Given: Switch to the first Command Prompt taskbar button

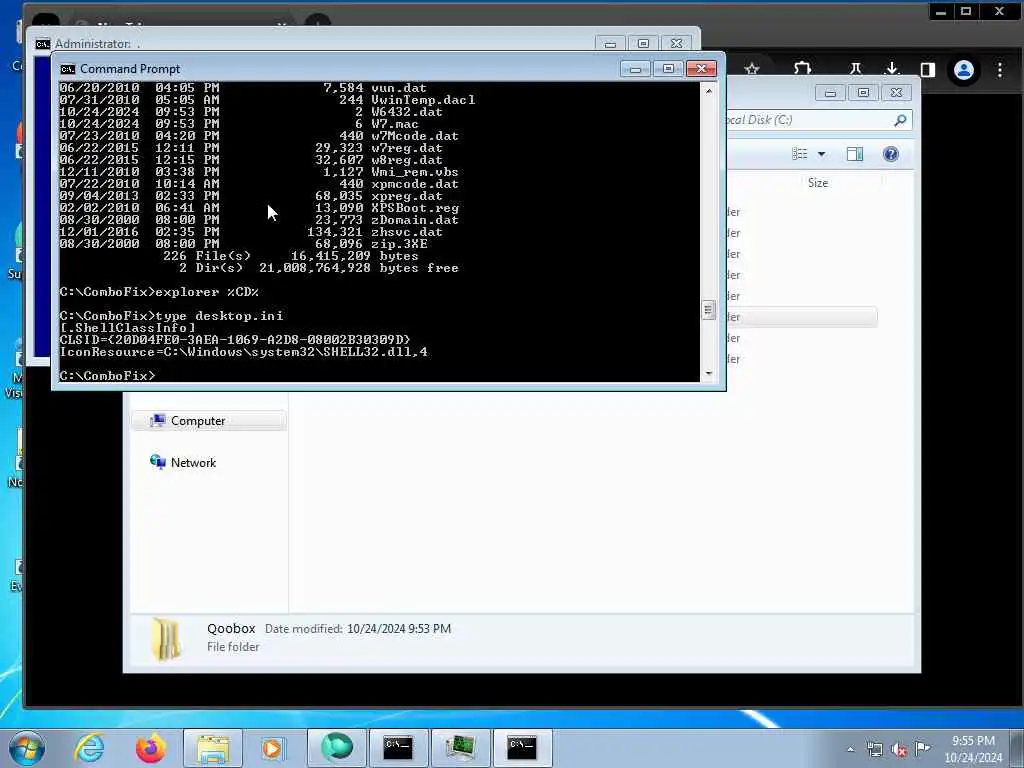Looking at the screenshot, I should 398,748.
